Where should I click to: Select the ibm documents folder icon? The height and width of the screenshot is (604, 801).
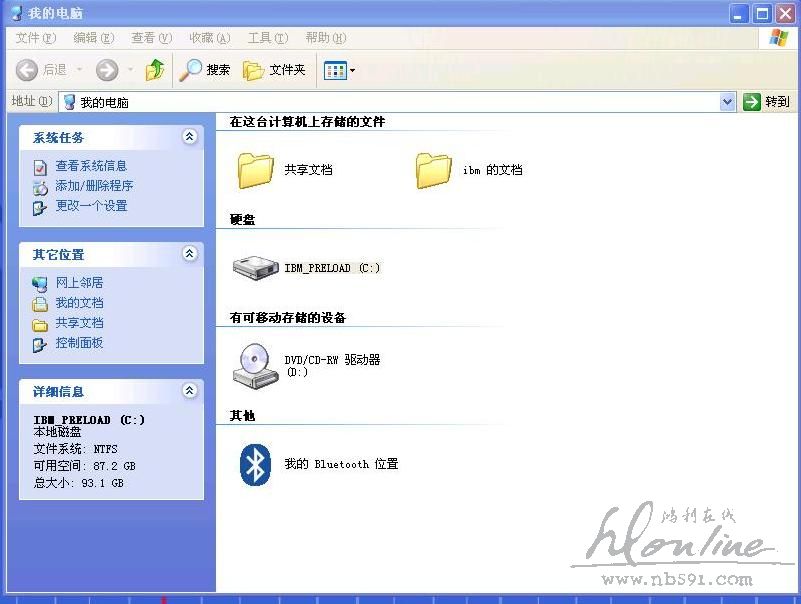433,170
